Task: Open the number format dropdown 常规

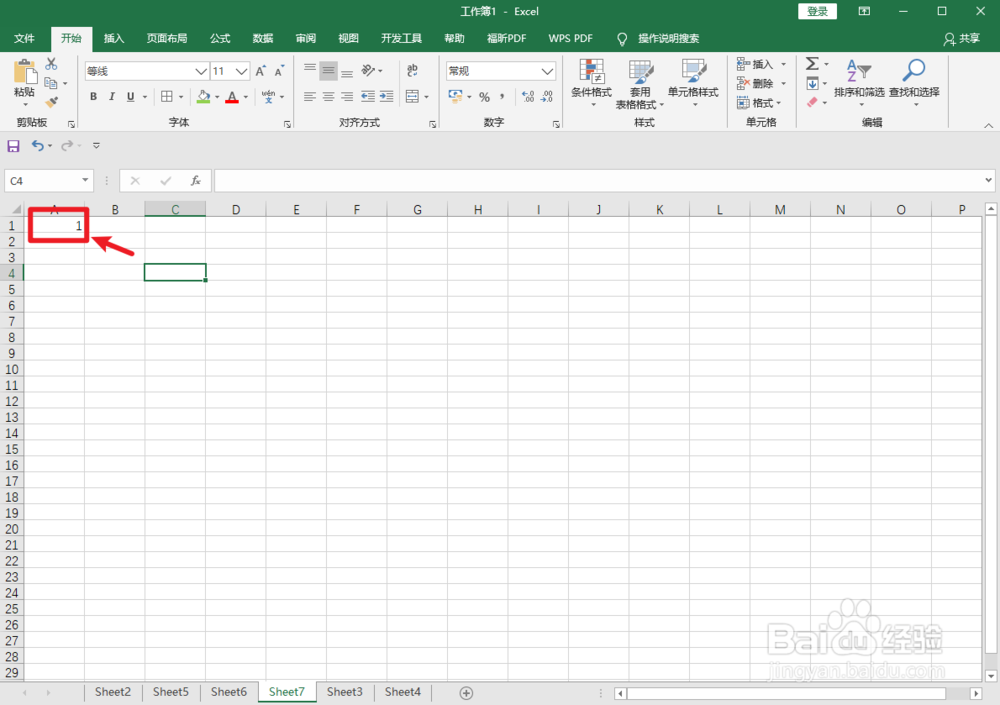Action: coord(547,71)
